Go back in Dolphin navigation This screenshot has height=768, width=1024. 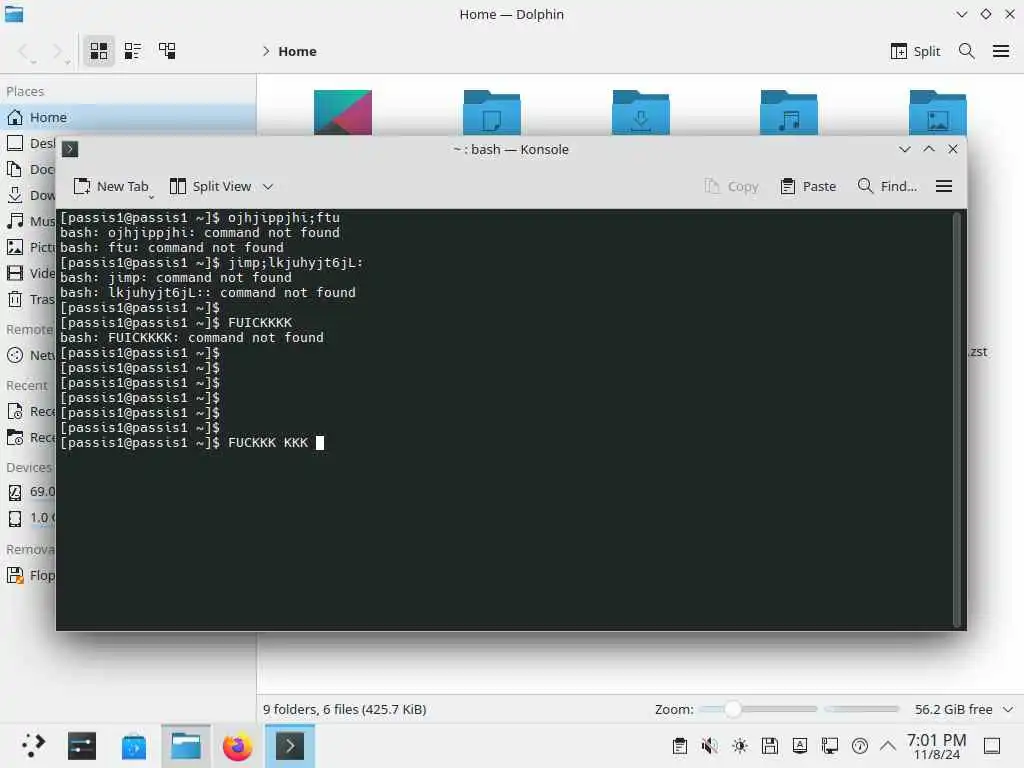point(25,51)
